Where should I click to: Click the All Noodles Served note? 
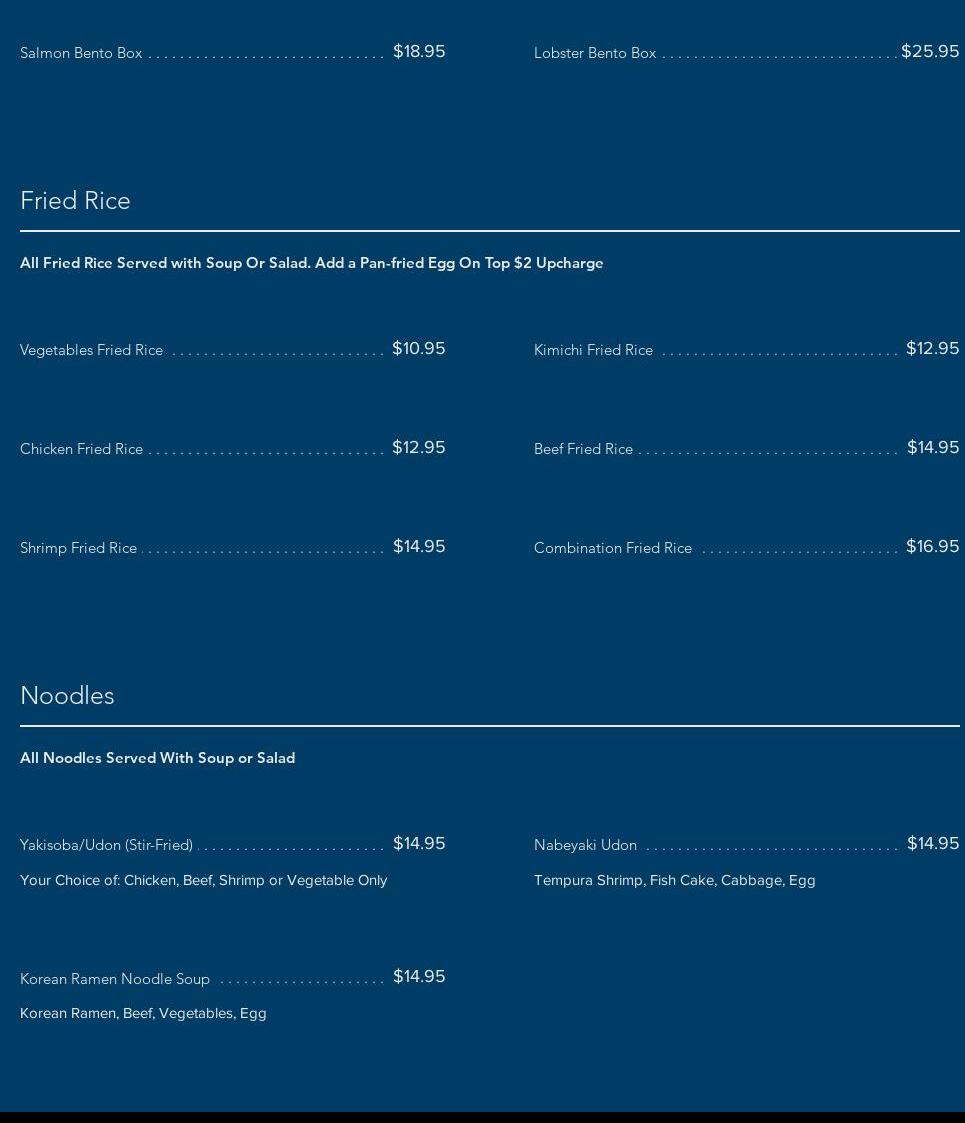pos(157,758)
